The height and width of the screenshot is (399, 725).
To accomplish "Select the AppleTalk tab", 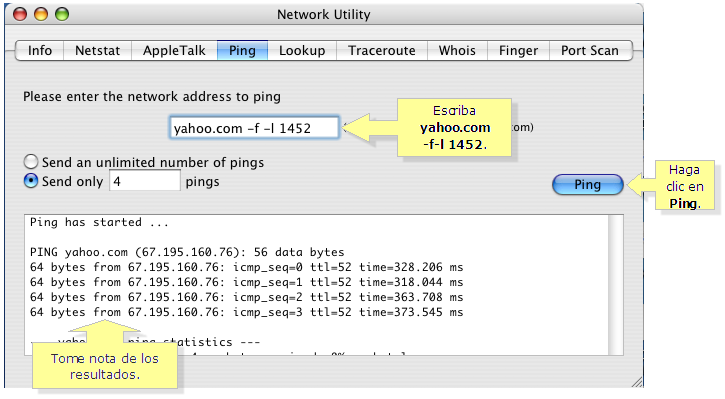I will point(174,50).
